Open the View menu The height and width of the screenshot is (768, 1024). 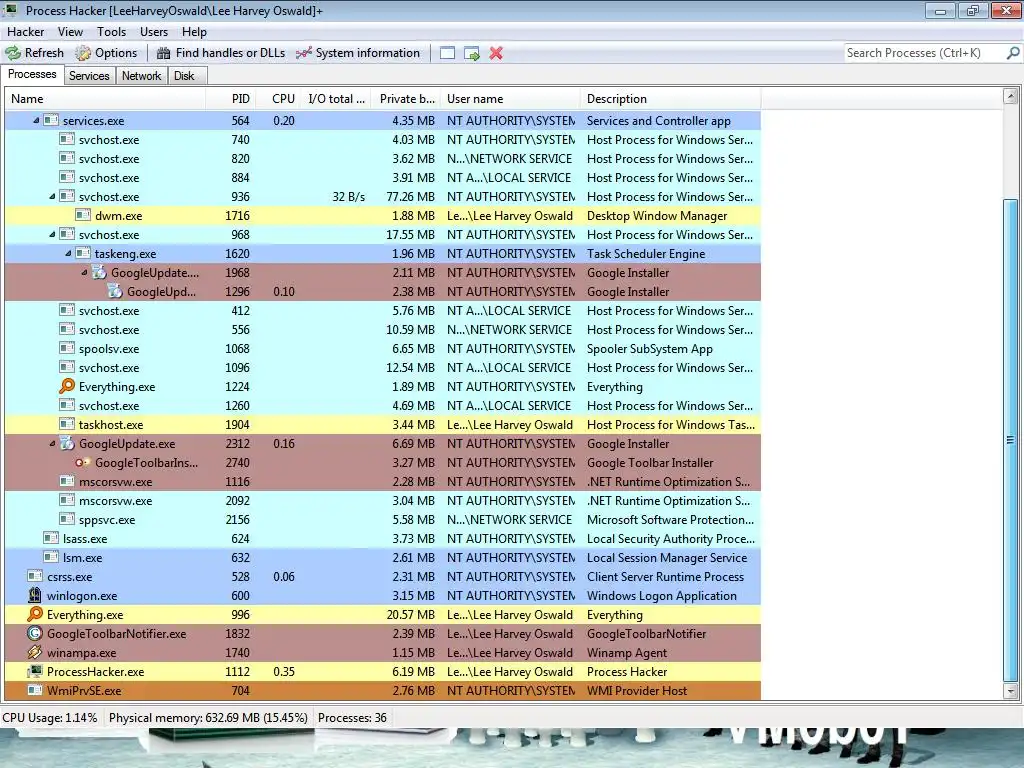pos(70,31)
